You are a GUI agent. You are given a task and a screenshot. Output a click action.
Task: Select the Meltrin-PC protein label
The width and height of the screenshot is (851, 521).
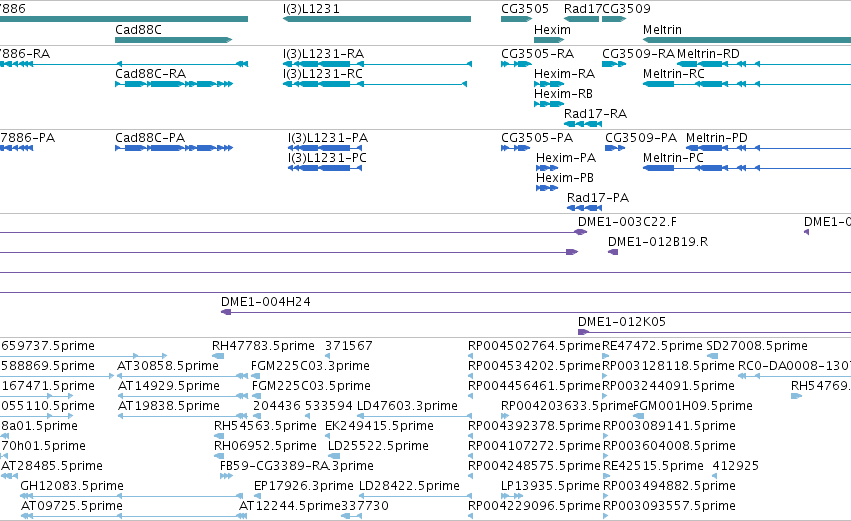tap(673, 158)
